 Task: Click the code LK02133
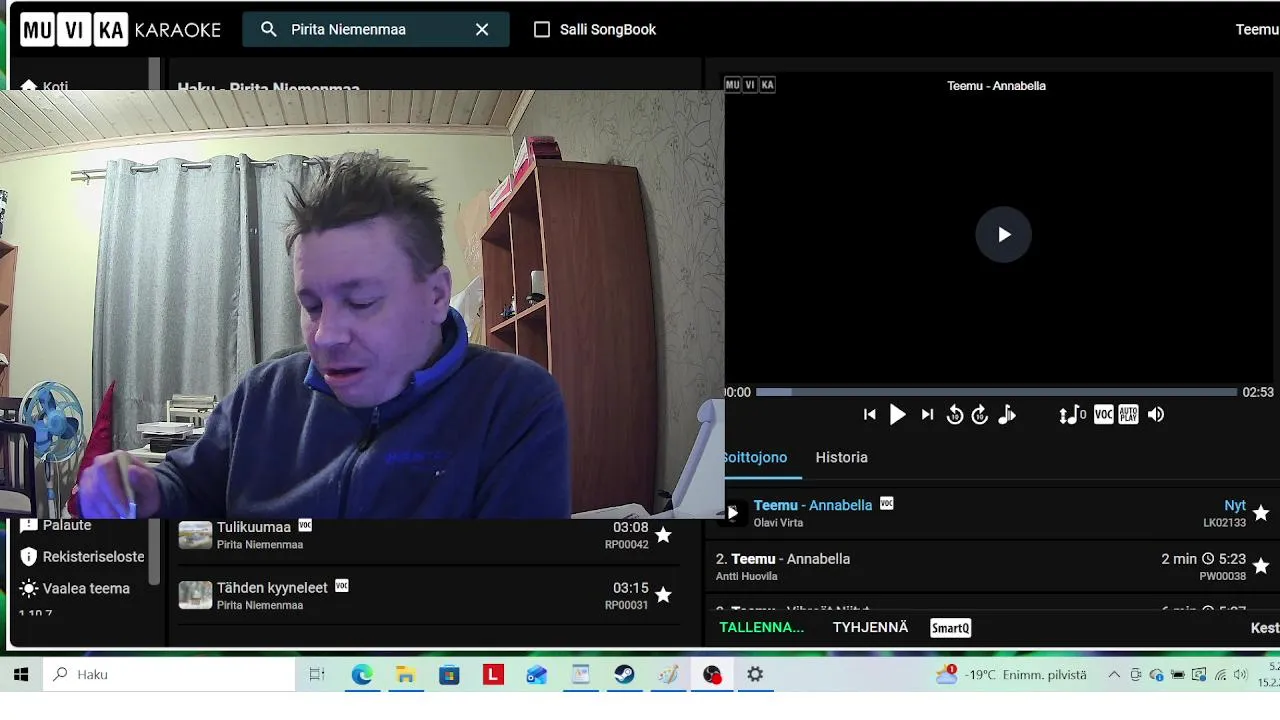coord(1224,523)
